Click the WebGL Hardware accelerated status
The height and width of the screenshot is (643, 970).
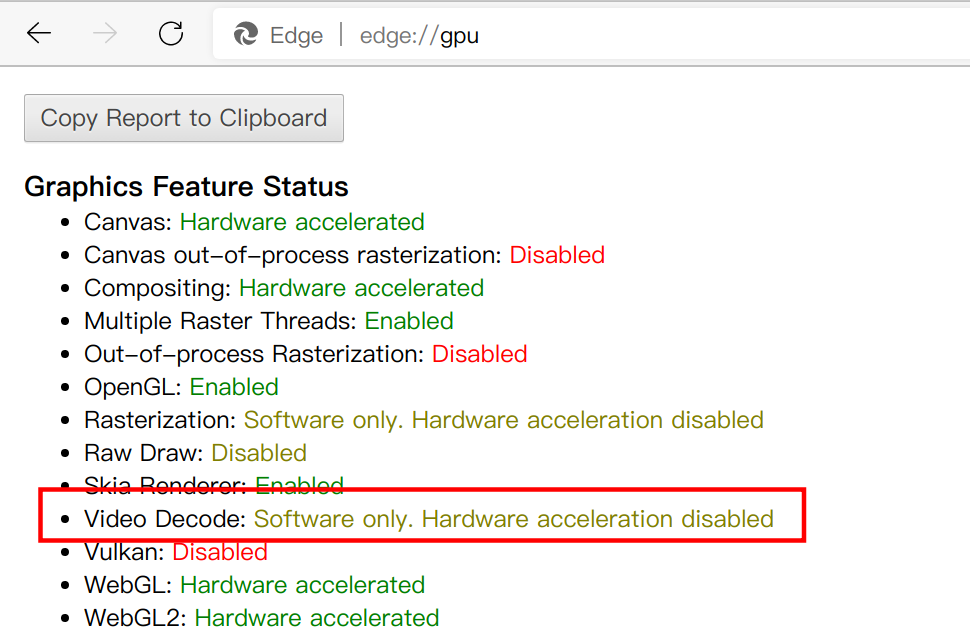coord(302,585)
